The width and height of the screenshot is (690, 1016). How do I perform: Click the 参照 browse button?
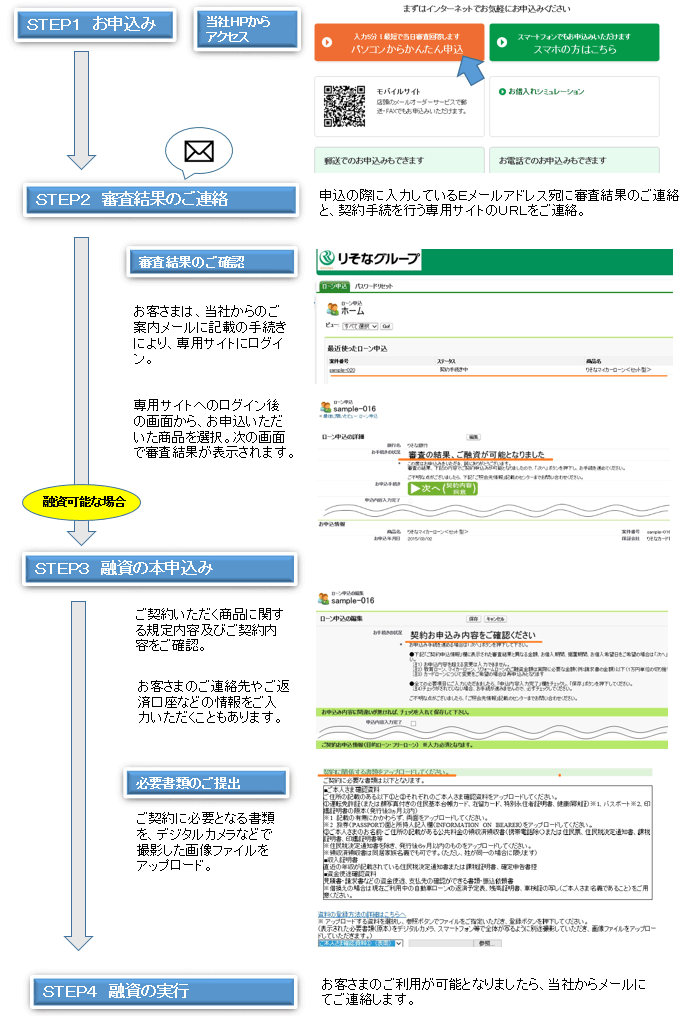pos(484,942)
